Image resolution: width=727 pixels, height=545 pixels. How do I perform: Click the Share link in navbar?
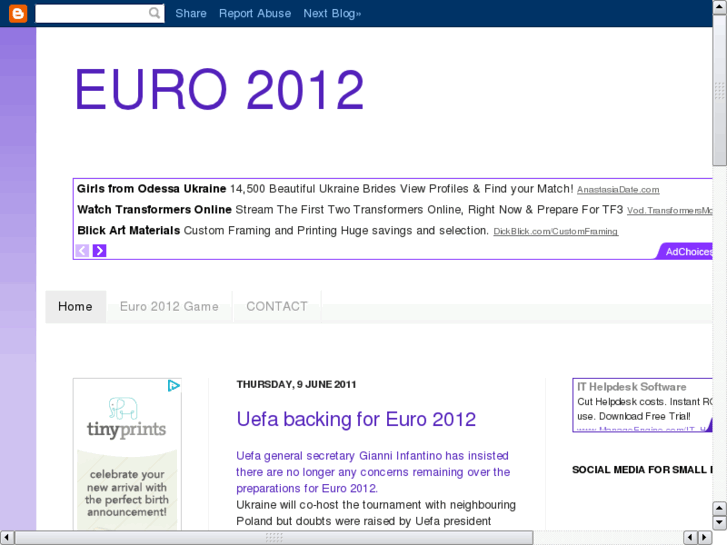pyautogui.click(x=191, y=13)
